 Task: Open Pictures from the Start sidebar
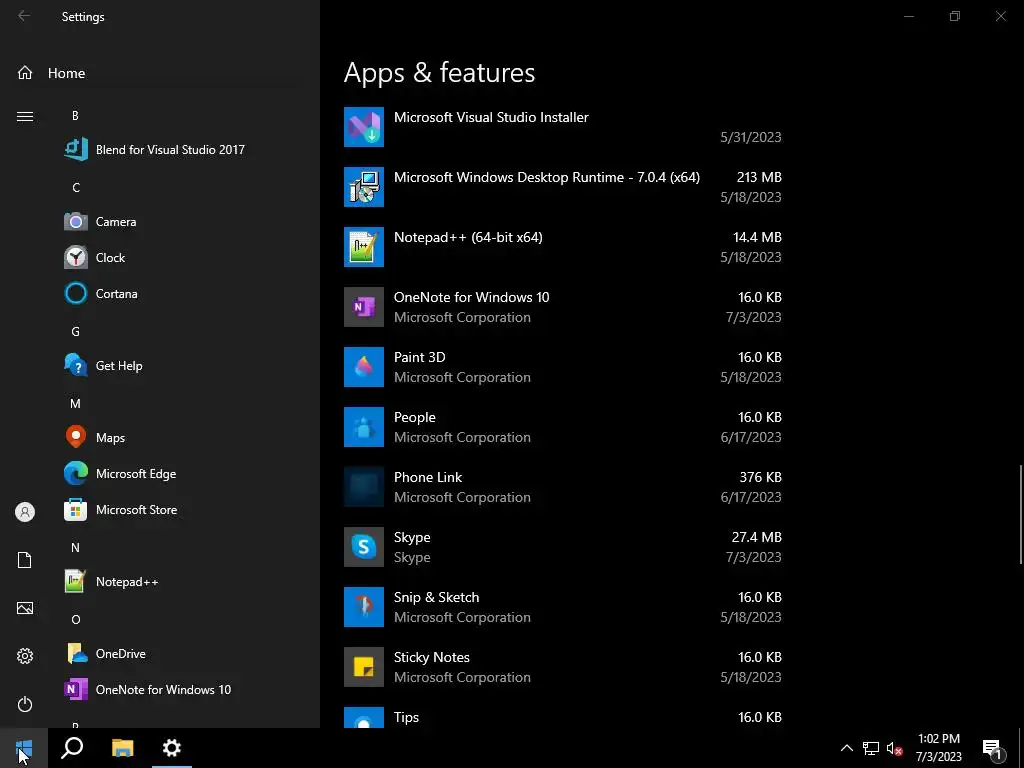(x=25, y=608)
